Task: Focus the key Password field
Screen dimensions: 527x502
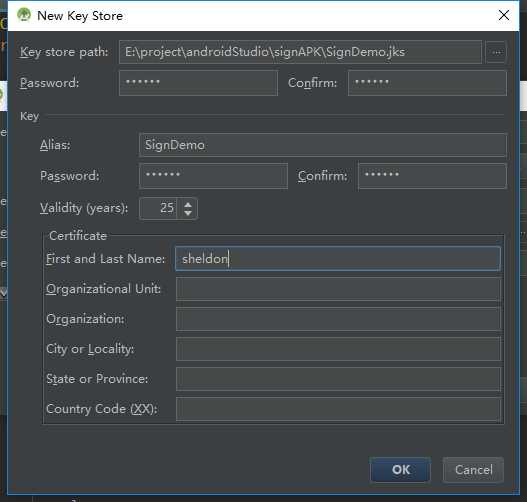Action: point(213,176)
